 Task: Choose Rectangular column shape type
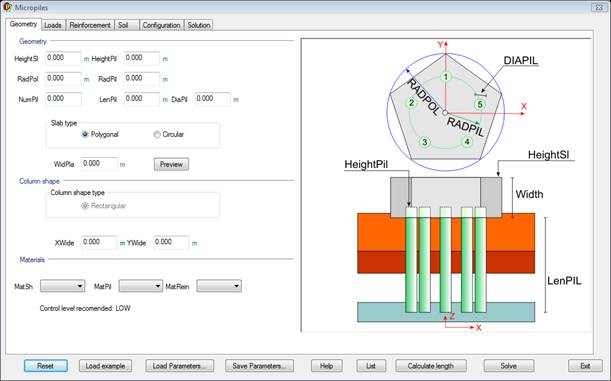85,206
